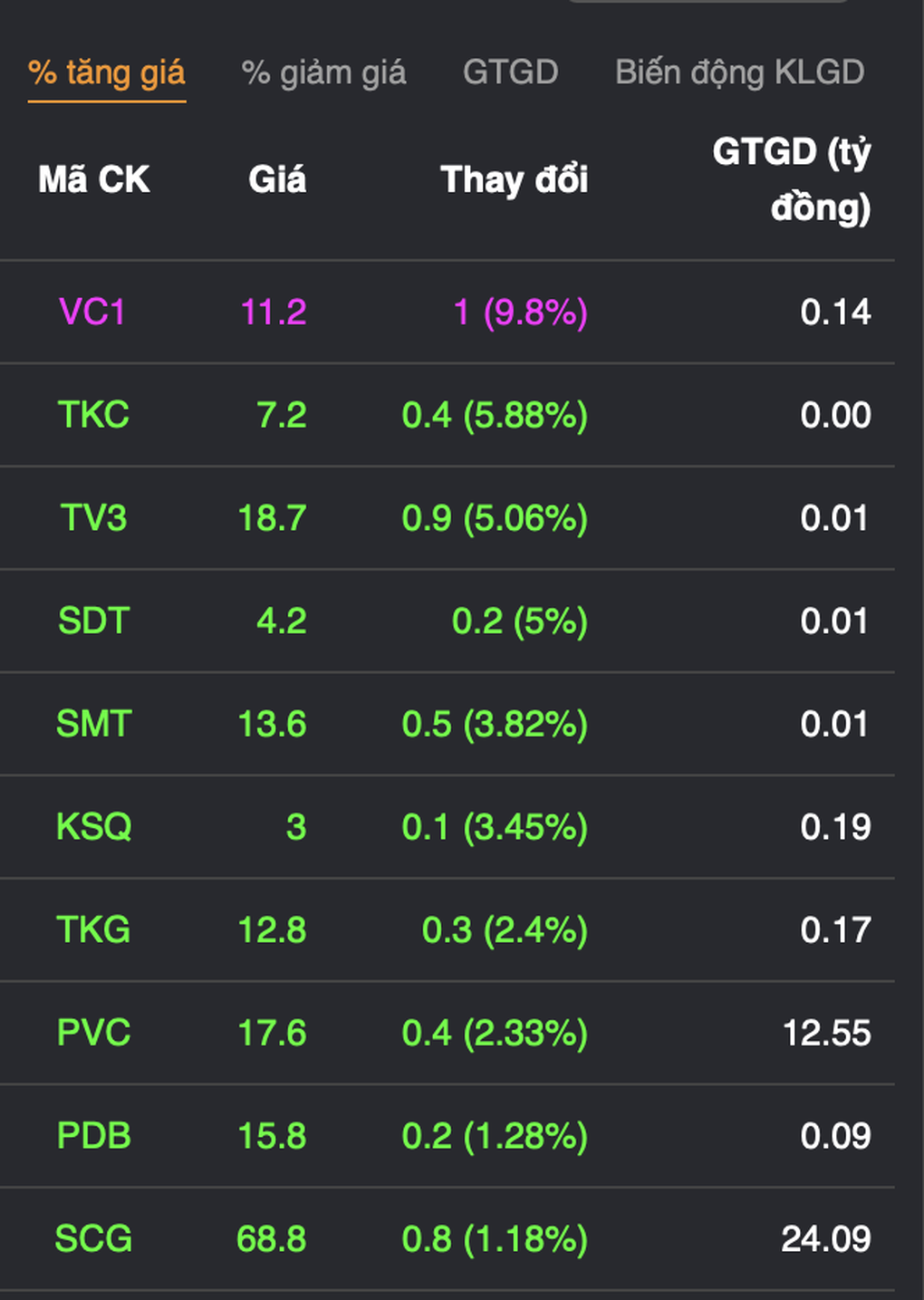Select the KSQ stock ticker

tap(93, 827)
